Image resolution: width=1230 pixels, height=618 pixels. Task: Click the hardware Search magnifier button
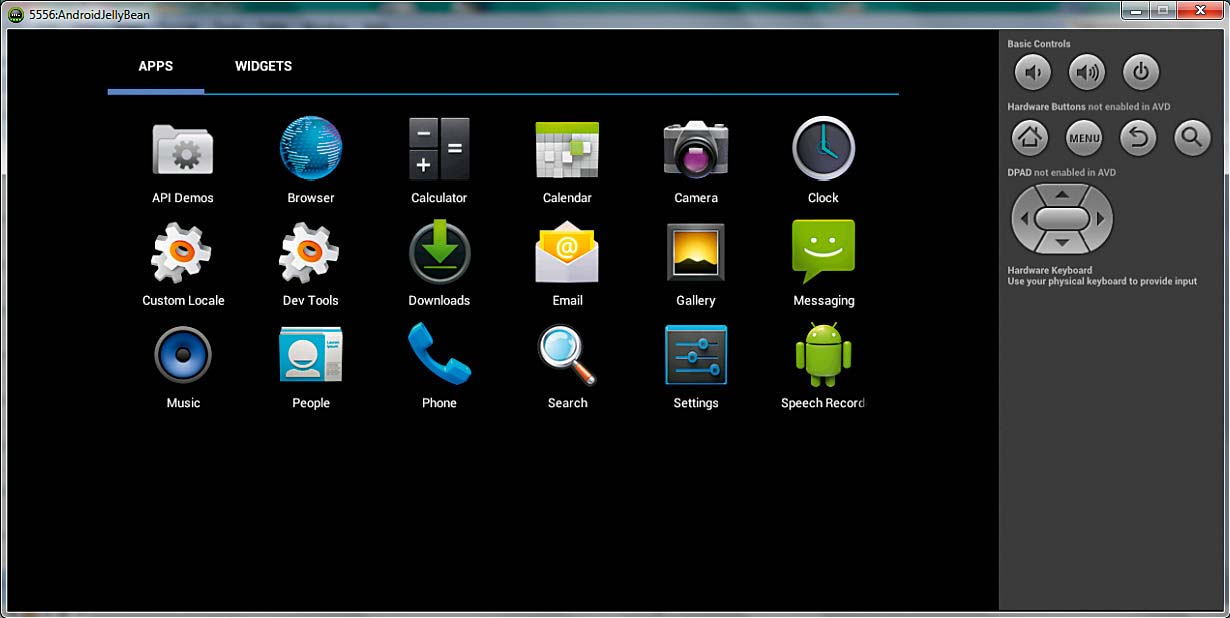[x=1192, y=138]
